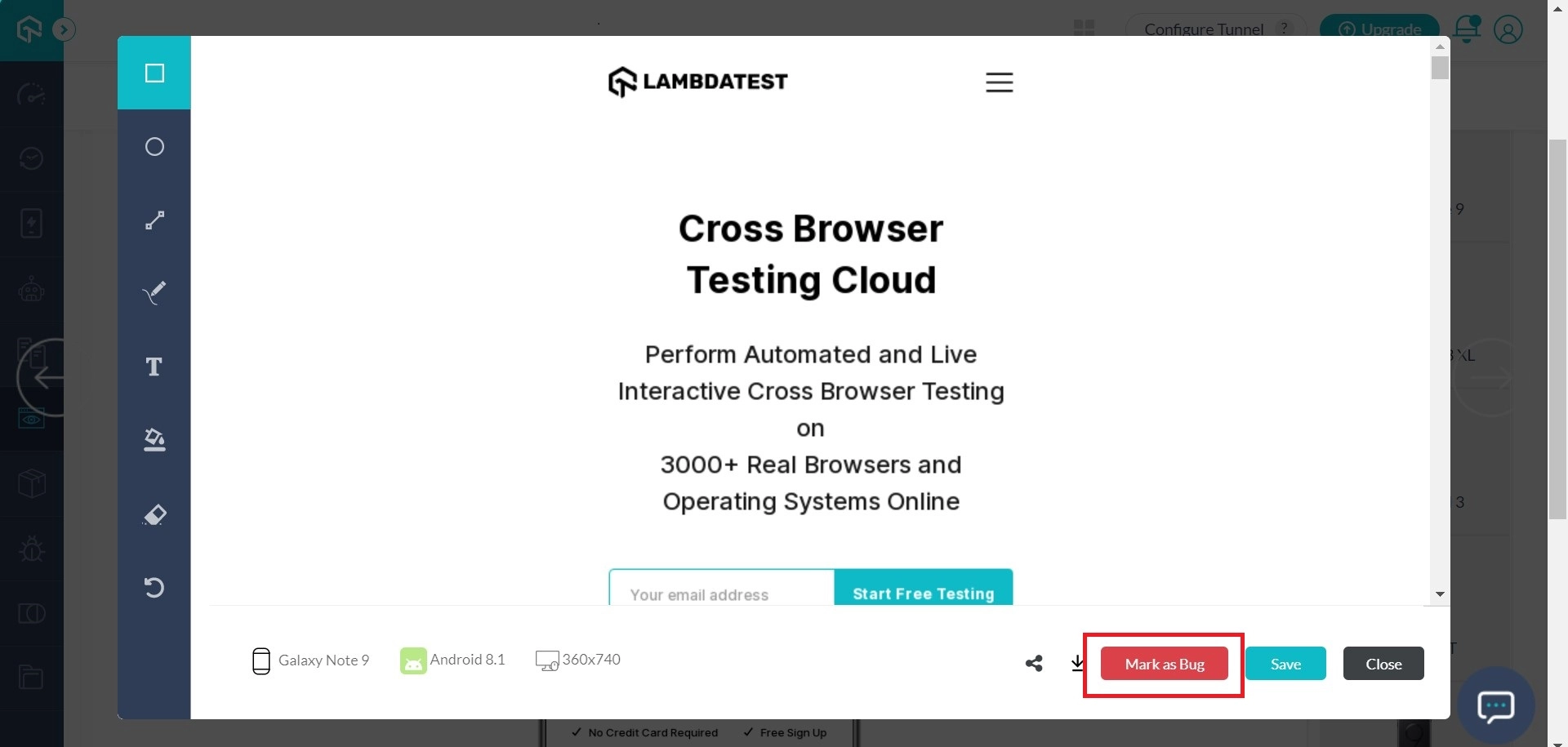Select the pen drawing tool
Viewport: 1568px width, 747px height.
[x=154, y=292]
